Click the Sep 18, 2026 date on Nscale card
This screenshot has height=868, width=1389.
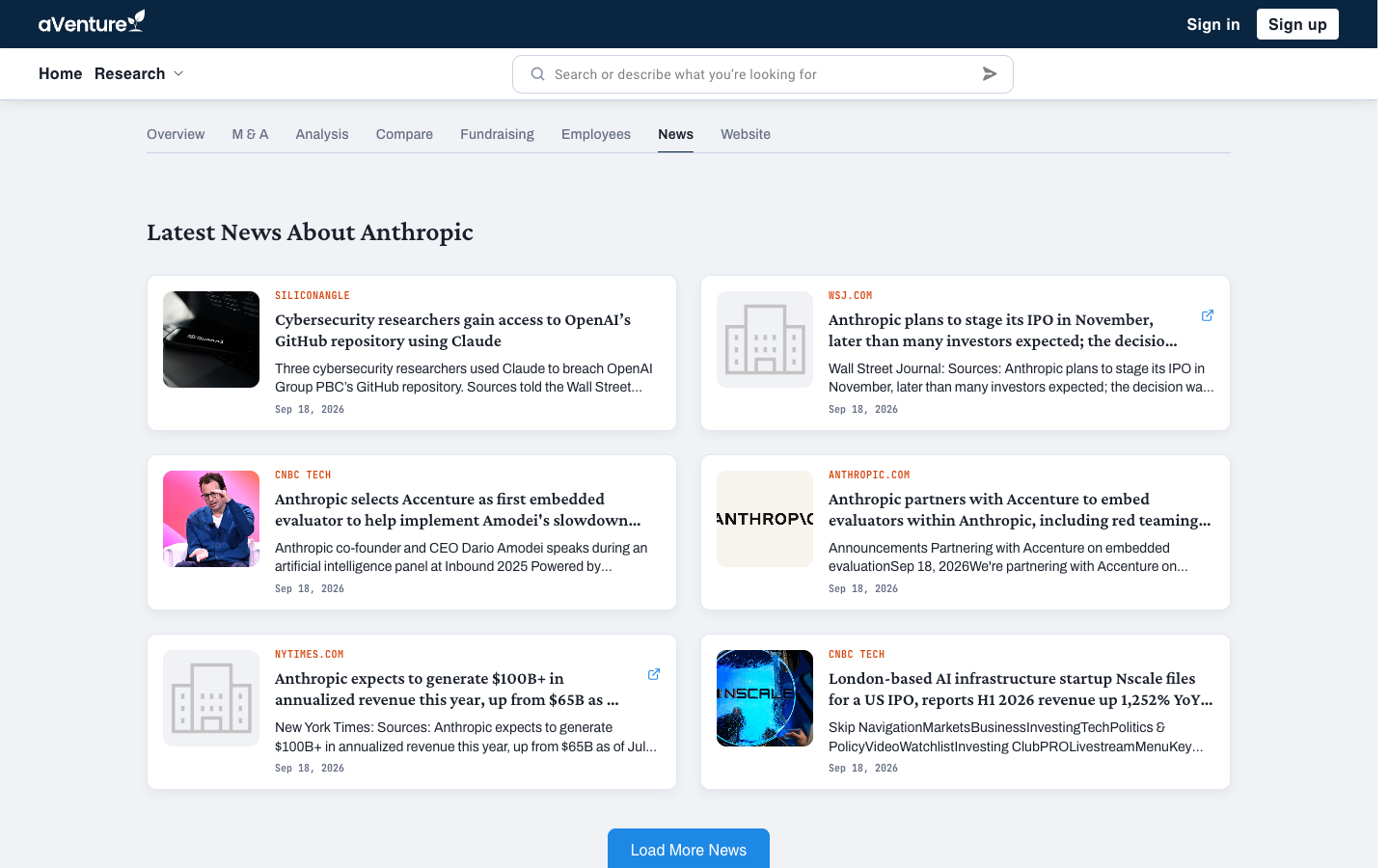(x=863, y=768)
